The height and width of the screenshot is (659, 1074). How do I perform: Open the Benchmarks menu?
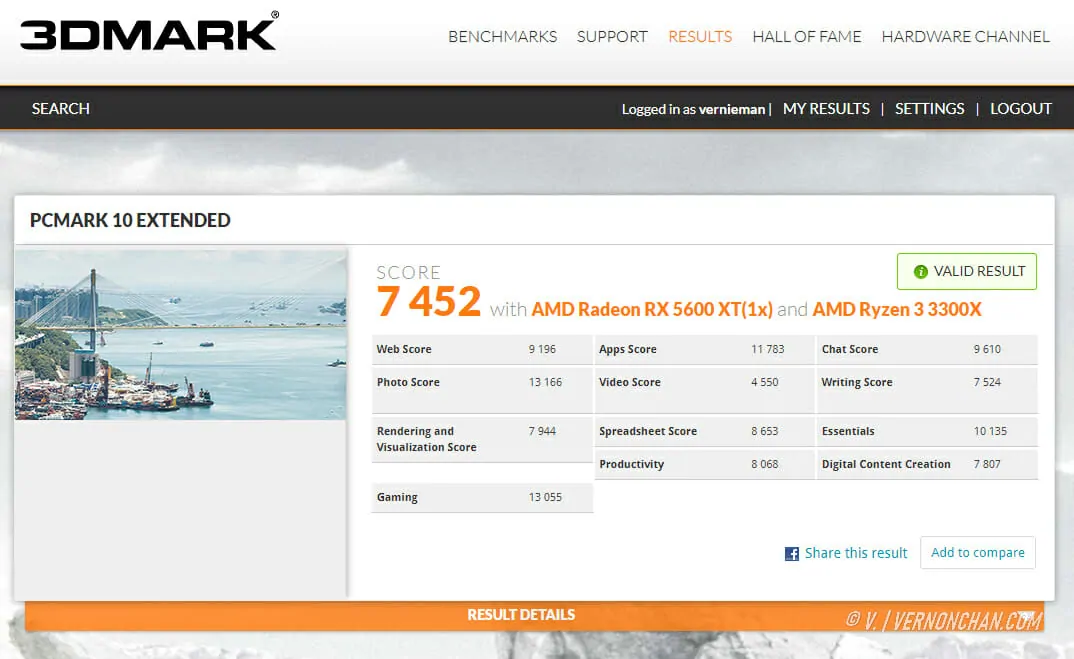click(502, 36)
